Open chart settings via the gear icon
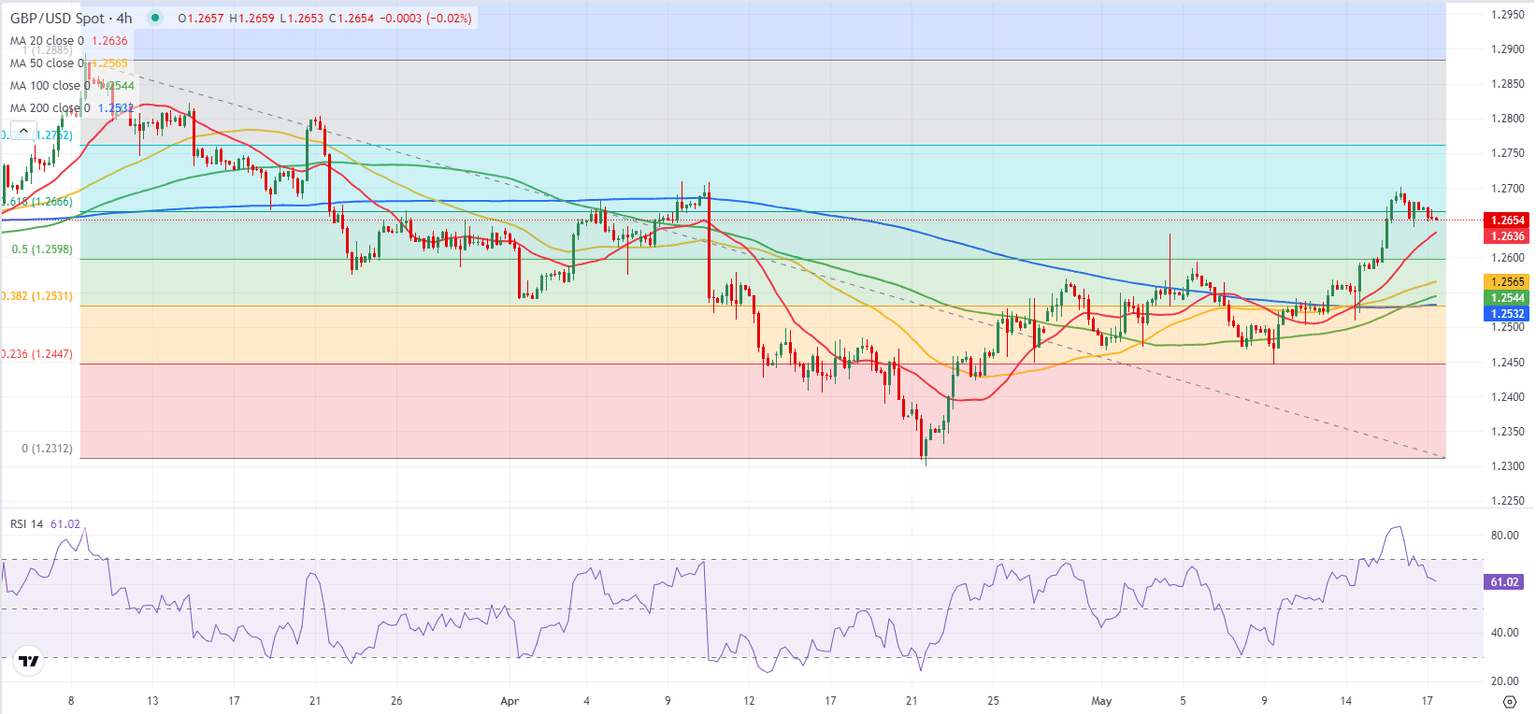The image size is (1536, 714). (x=1510, y=701)
